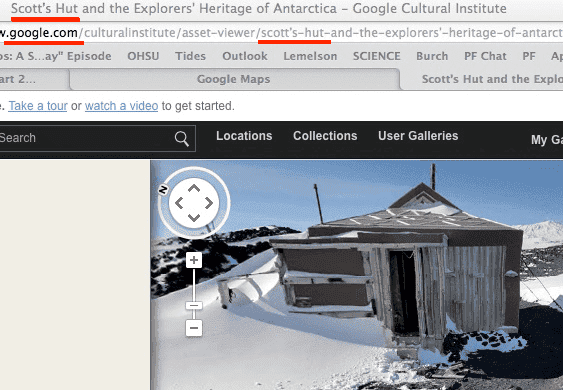Screen dimensions: 563x390
Task: Pan the street view down arrow
Action: (x=194, y=218)
